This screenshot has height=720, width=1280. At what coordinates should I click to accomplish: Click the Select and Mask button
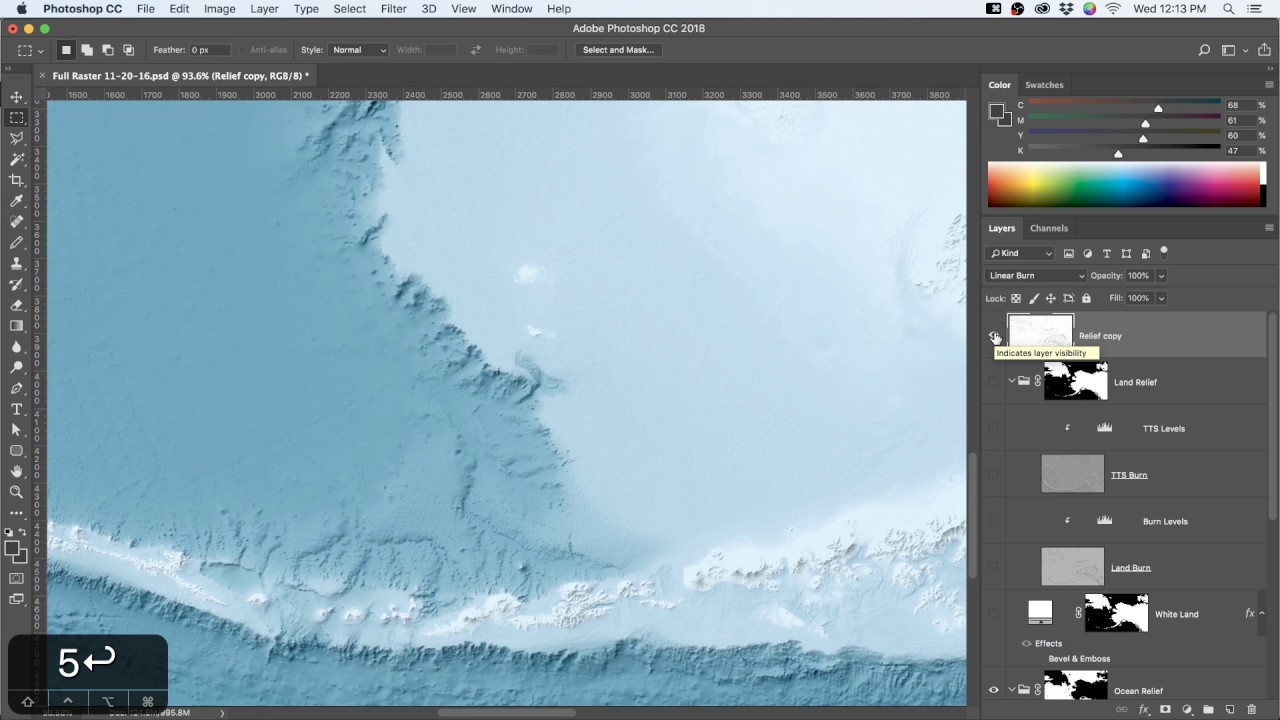(618, 50)
